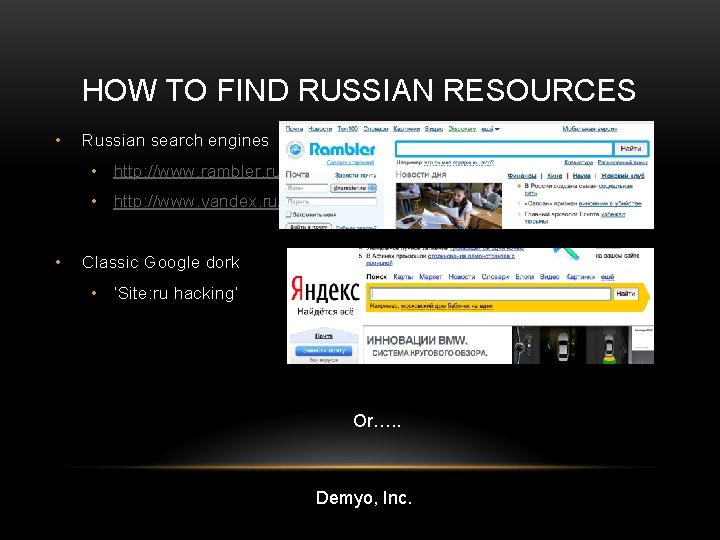The image size is (720, 540).
Task: Click the 'Russian search engines' bullet text
Action: [x=175, y=140]
